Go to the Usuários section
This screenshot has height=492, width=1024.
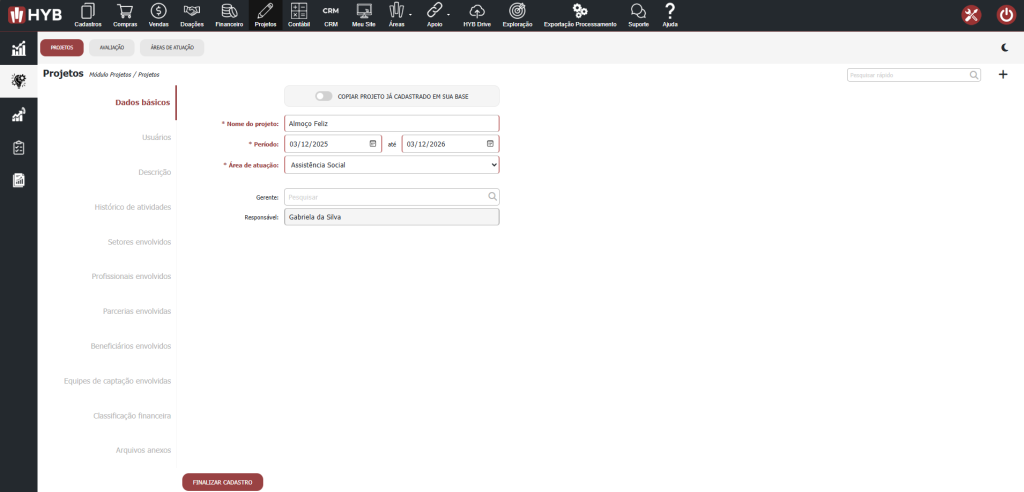click(156, 137)
